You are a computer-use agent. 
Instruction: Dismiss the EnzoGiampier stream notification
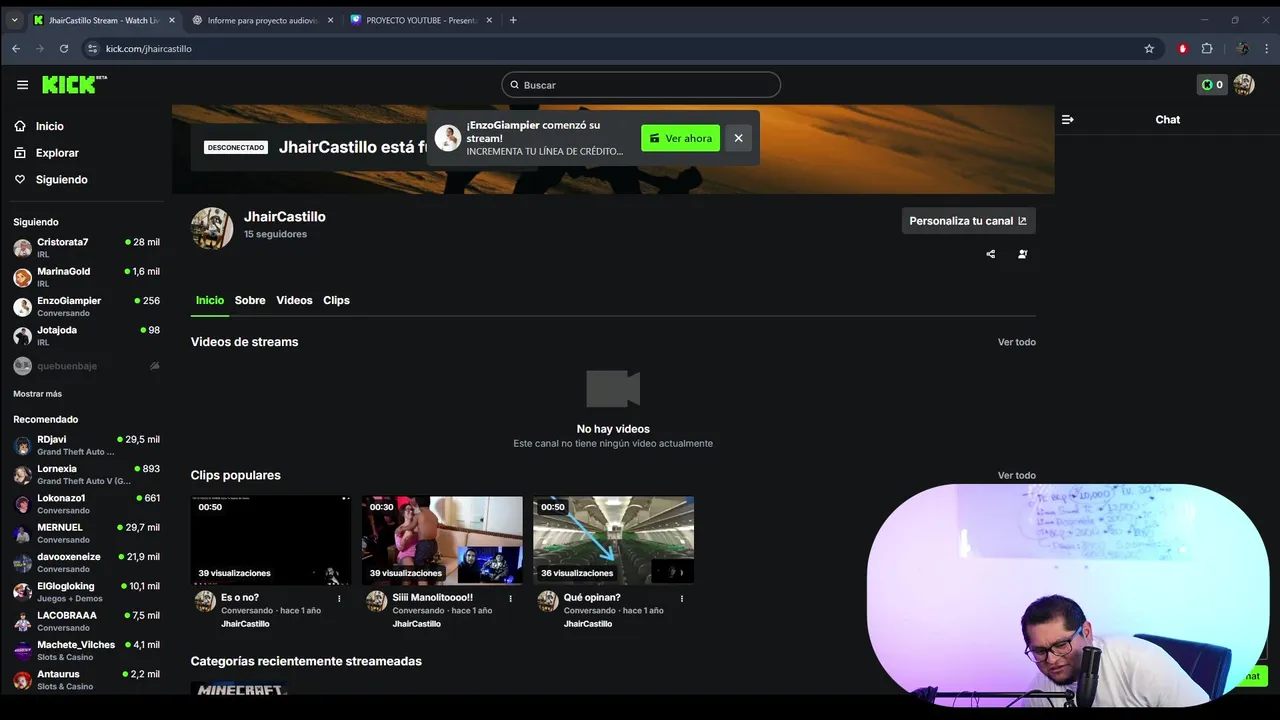738,138
